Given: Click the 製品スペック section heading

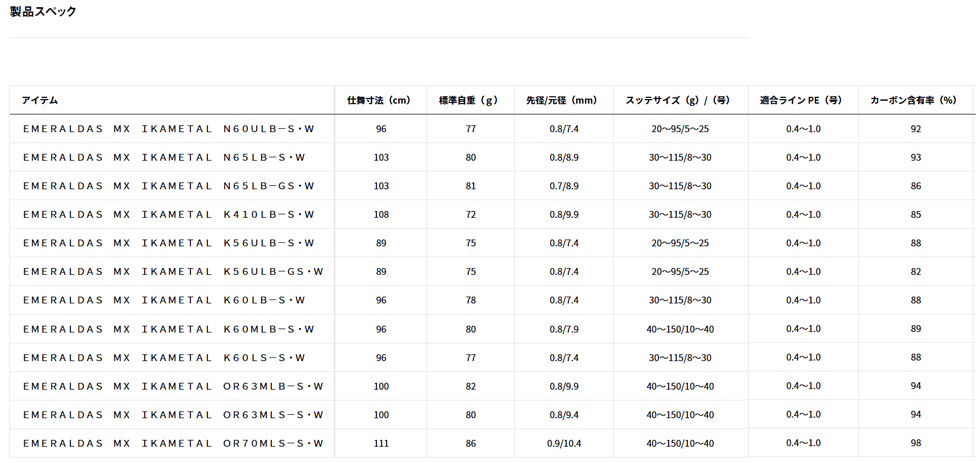Looking at the screenshot, I should pos(43,12).
